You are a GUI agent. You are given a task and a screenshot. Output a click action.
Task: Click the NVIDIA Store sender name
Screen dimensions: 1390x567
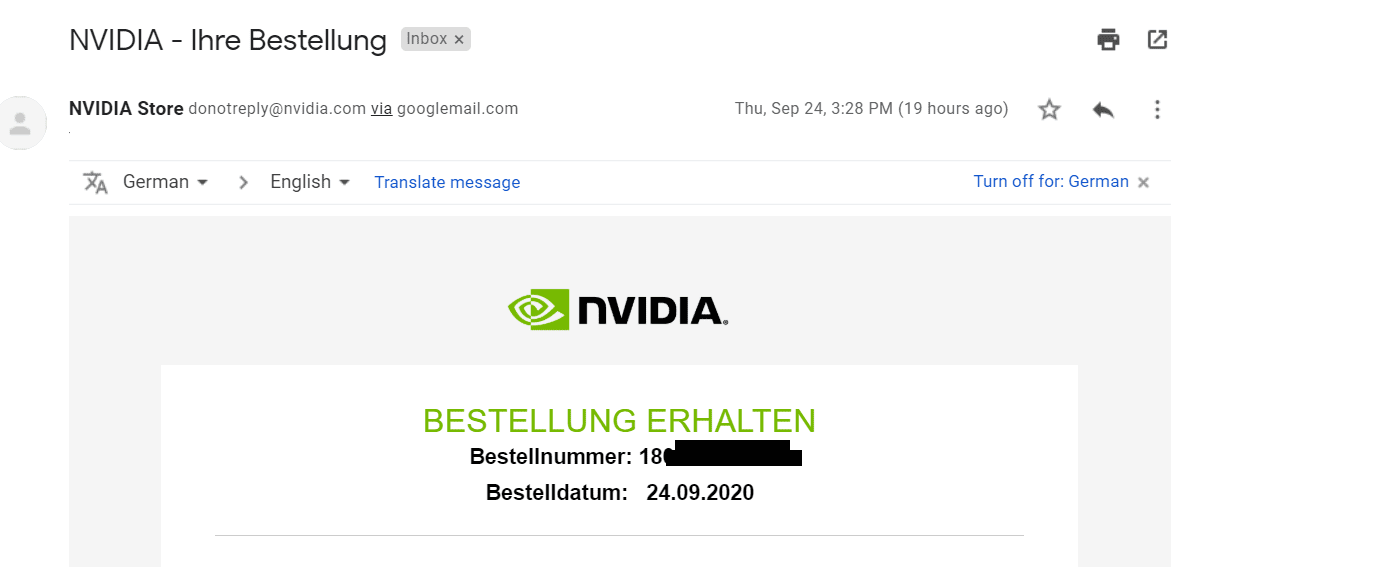(x=126, y=109)
